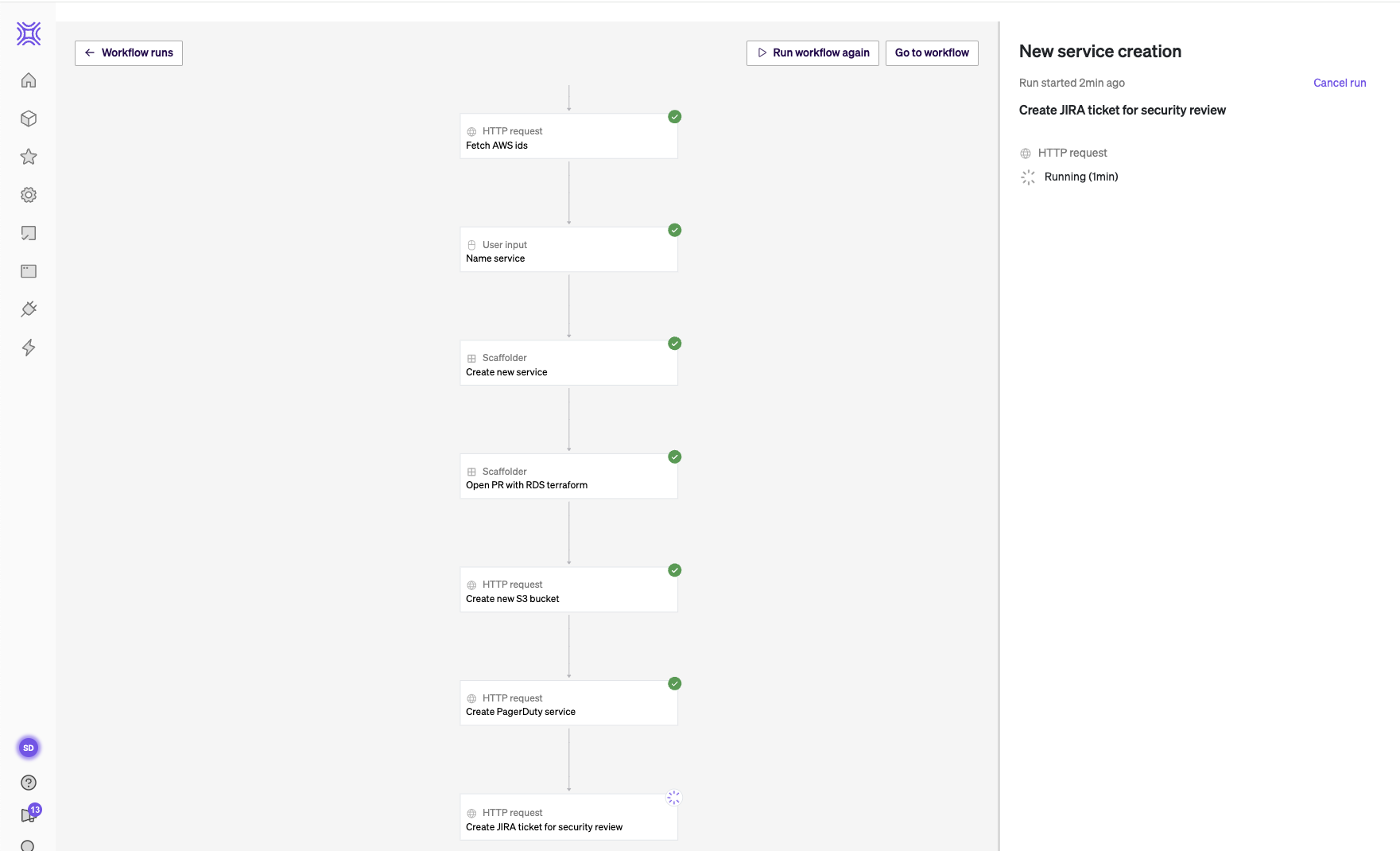Screen dimensions: 1400x851
Task: Go back to Workflow runs
Action: click(129, 53)
